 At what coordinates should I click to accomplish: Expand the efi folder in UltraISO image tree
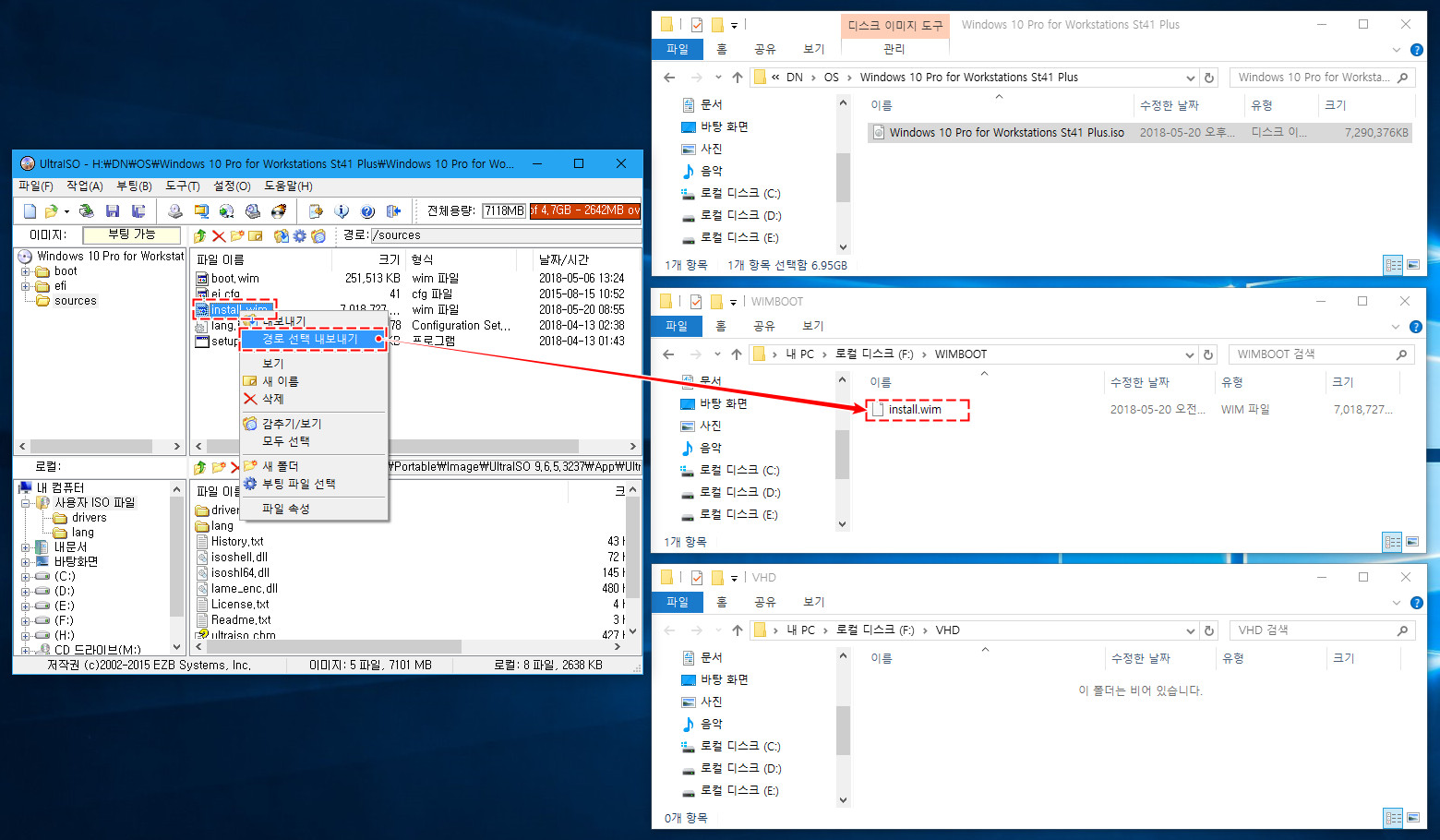click(x=26, y=286)
